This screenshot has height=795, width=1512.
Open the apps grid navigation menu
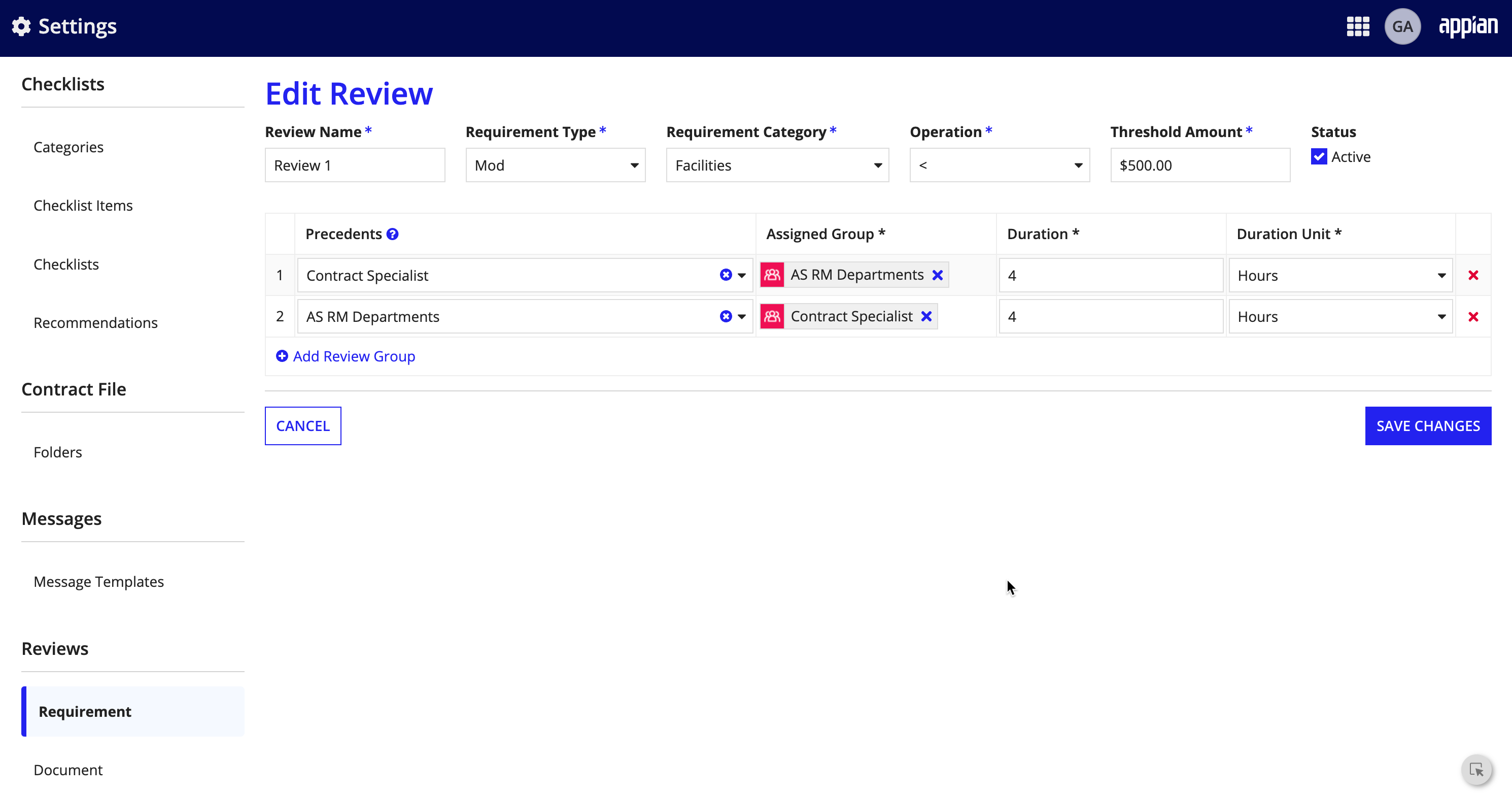(x=1358, y=26)
